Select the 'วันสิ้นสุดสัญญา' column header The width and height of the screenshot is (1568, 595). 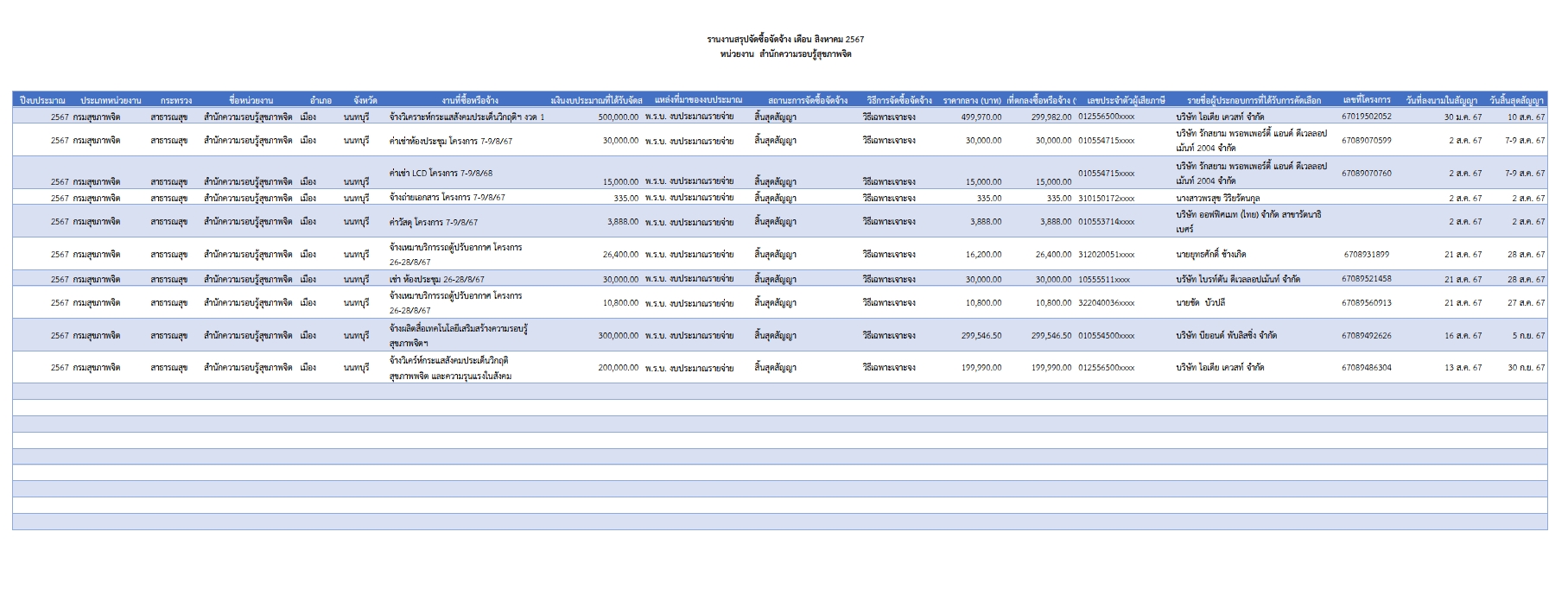pos(1516,100)
